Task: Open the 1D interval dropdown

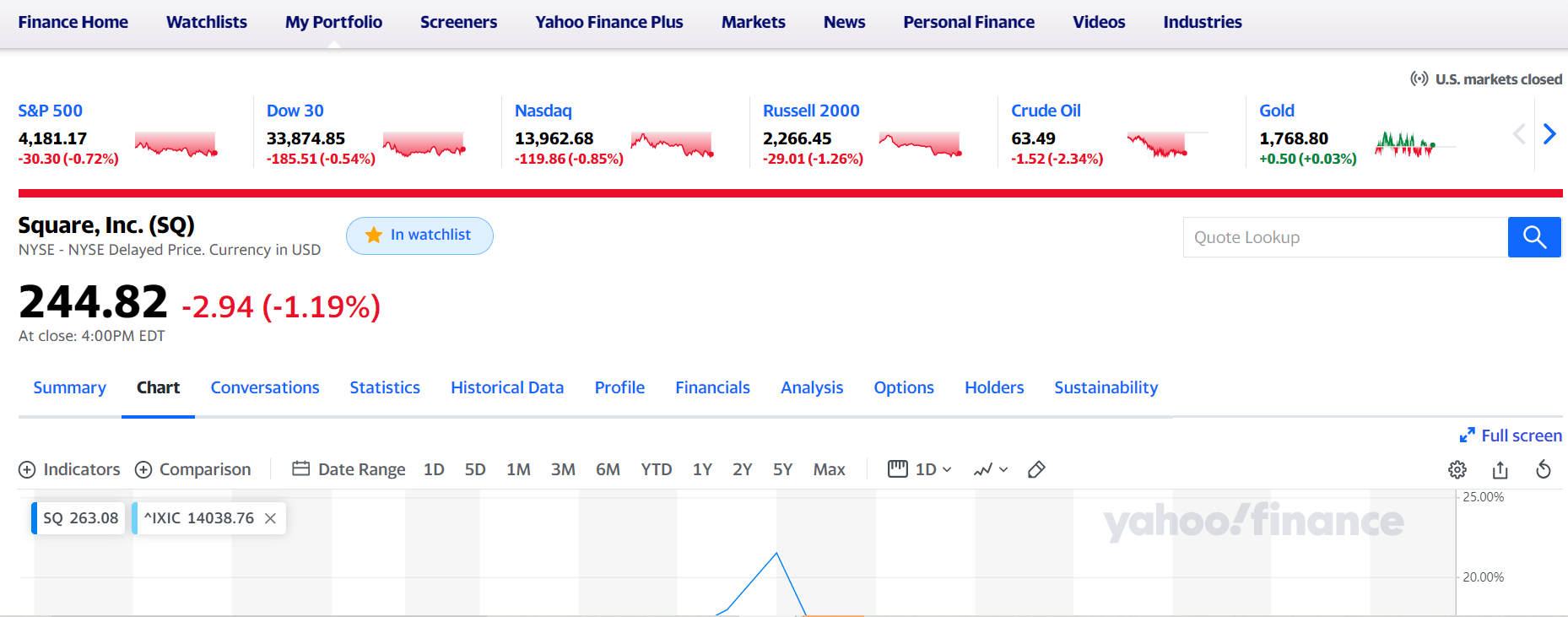Action: (920, 469)
